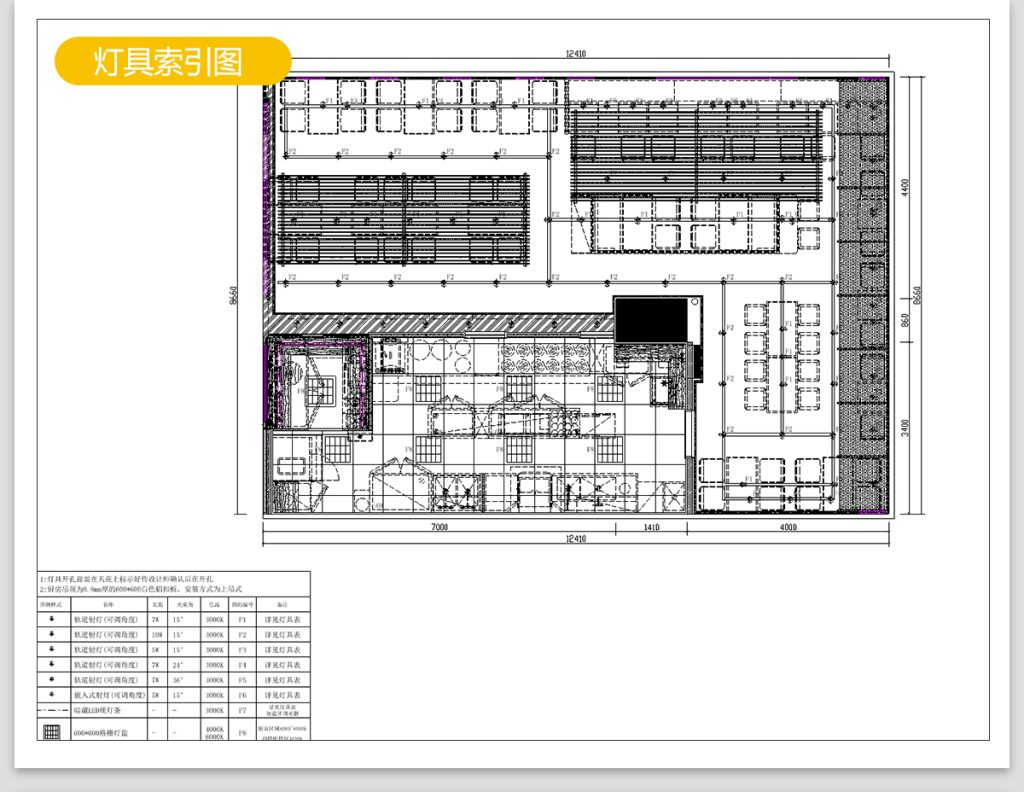The width and height of the screenshot is (1024, 792).
Task: Click the F6 recessed spotlight legend symbol
Action: [x=52, y=694]
